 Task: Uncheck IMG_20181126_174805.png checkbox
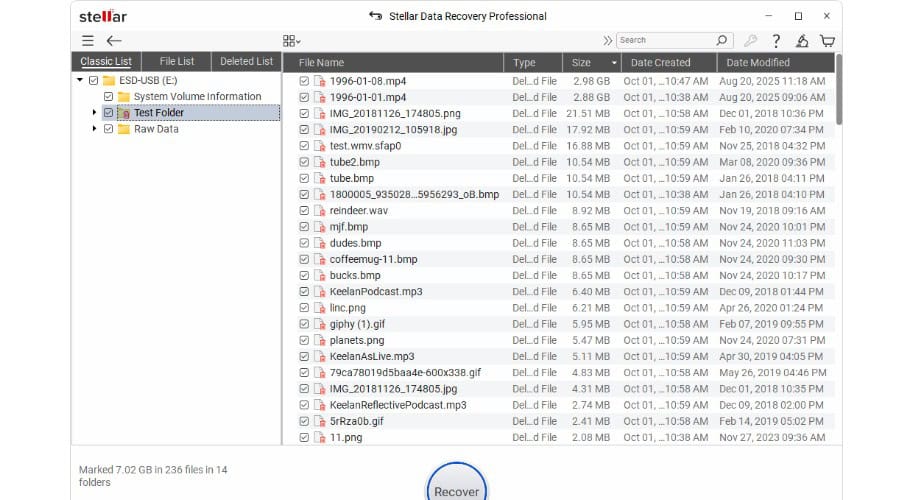point(304,114)
